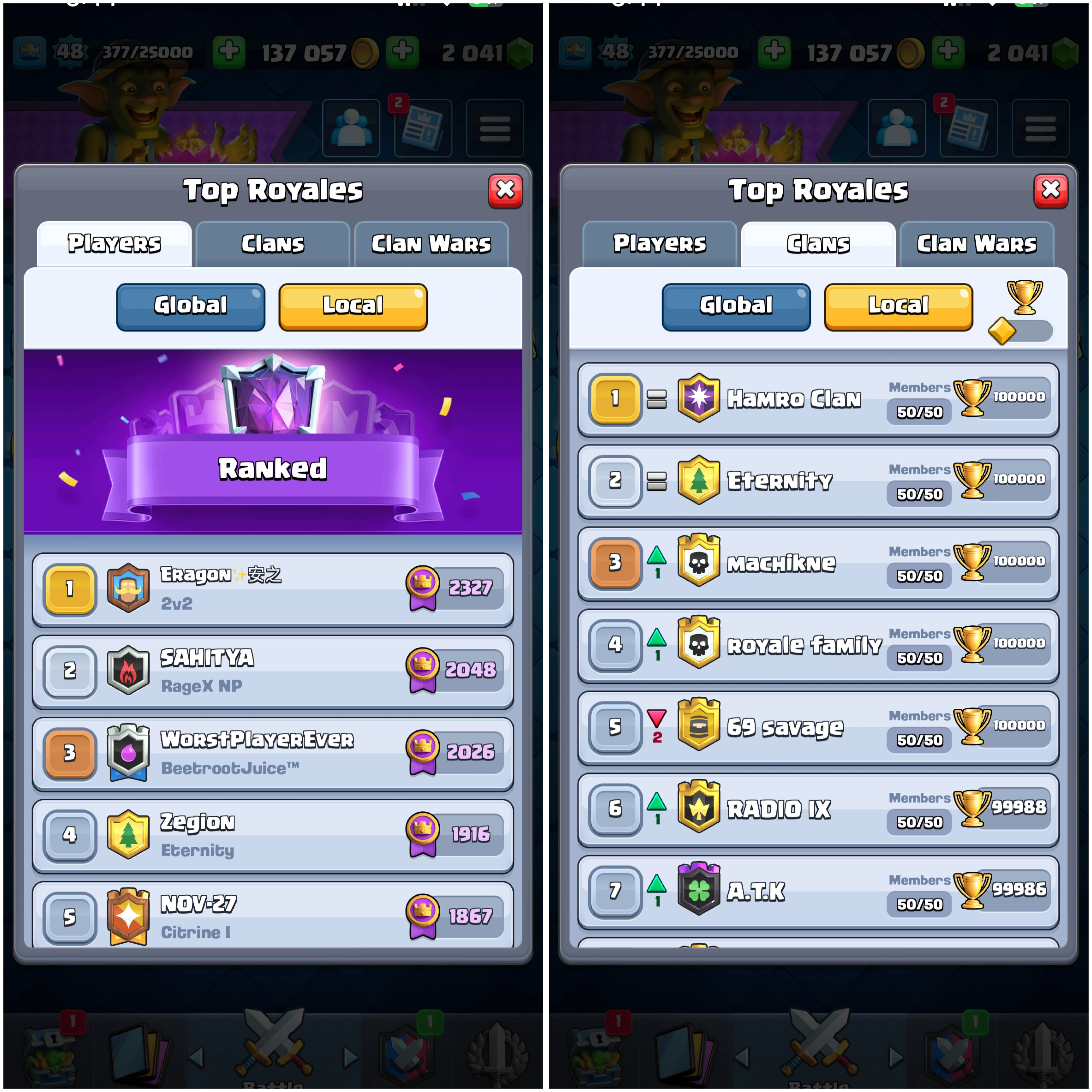The image size is (1092, 1092).
Task: Tap the A.T.K clover clan badge
Action: click(x=699, y=889)
